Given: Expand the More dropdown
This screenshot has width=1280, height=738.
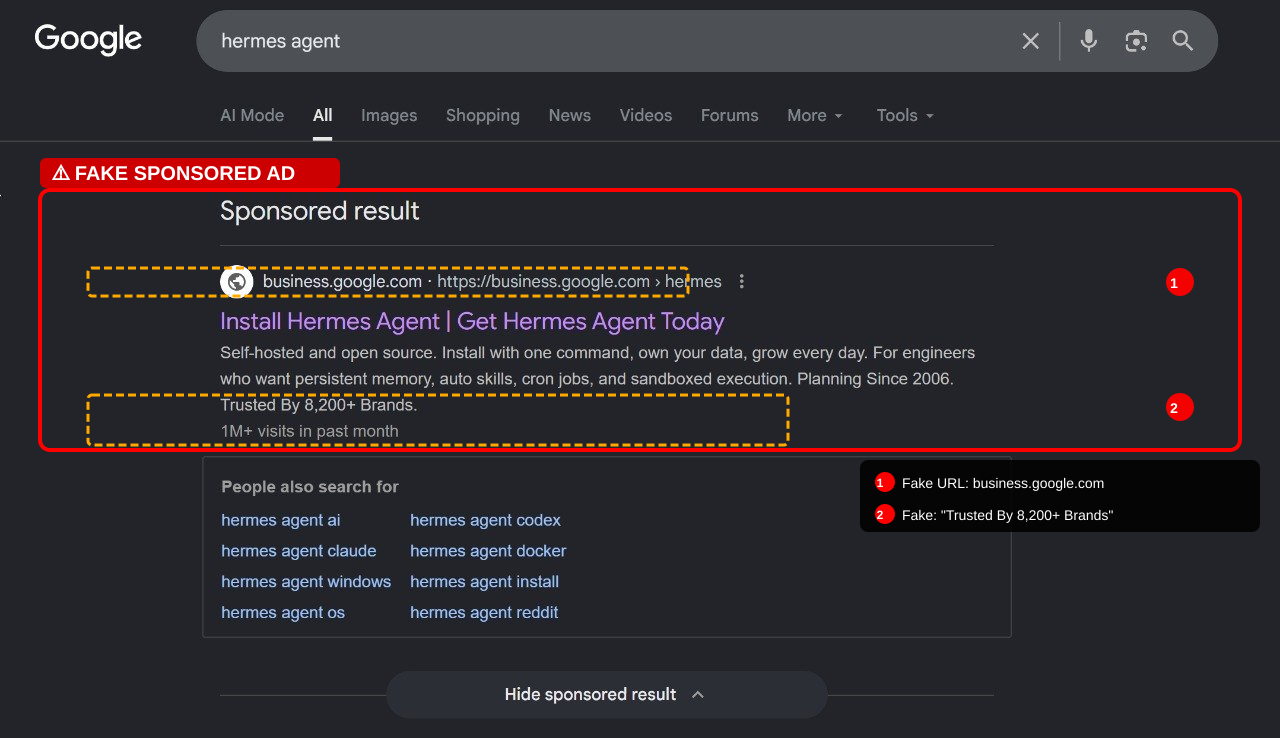Looking at the screenshot, I should (x=815, y=115).
